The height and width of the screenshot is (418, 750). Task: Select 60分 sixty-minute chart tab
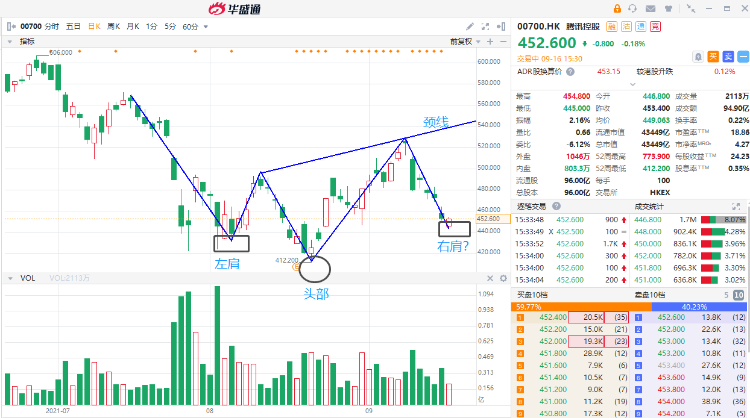[190, 27]
